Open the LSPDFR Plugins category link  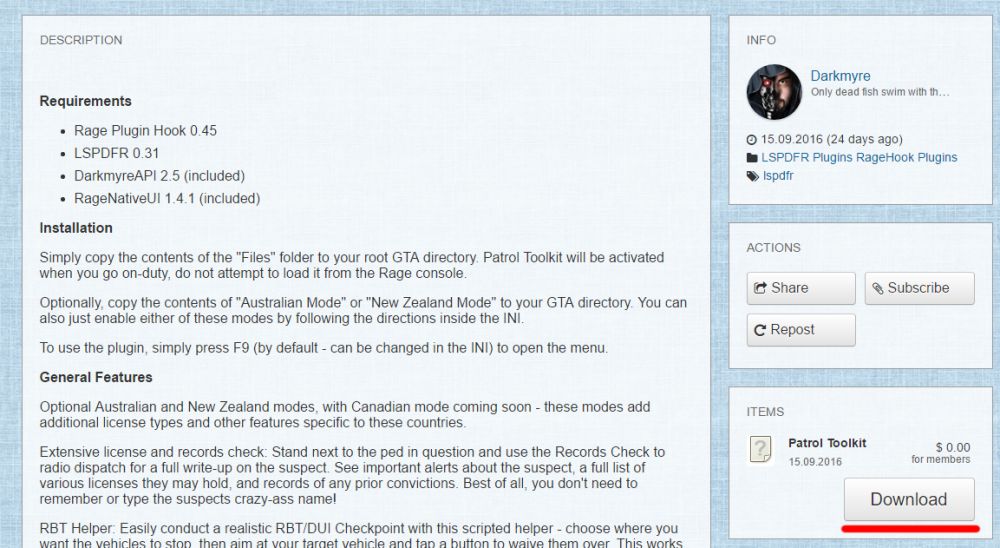(x=807, y=158)
